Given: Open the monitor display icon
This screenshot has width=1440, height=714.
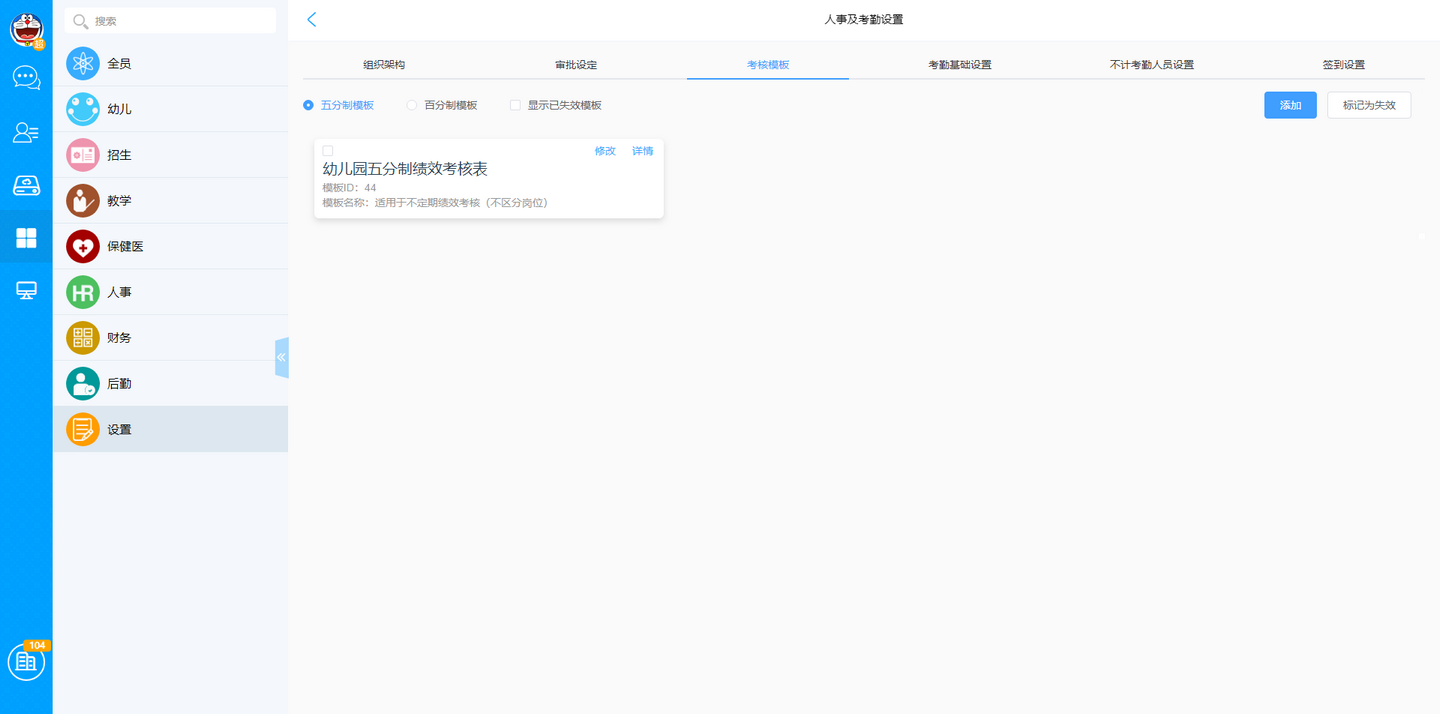Looking at the screenshot, I should (26, 291).
